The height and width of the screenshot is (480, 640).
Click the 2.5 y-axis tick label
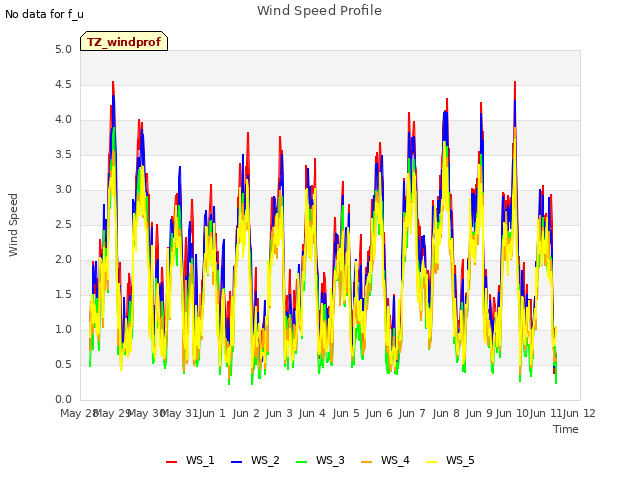point(63,224)
